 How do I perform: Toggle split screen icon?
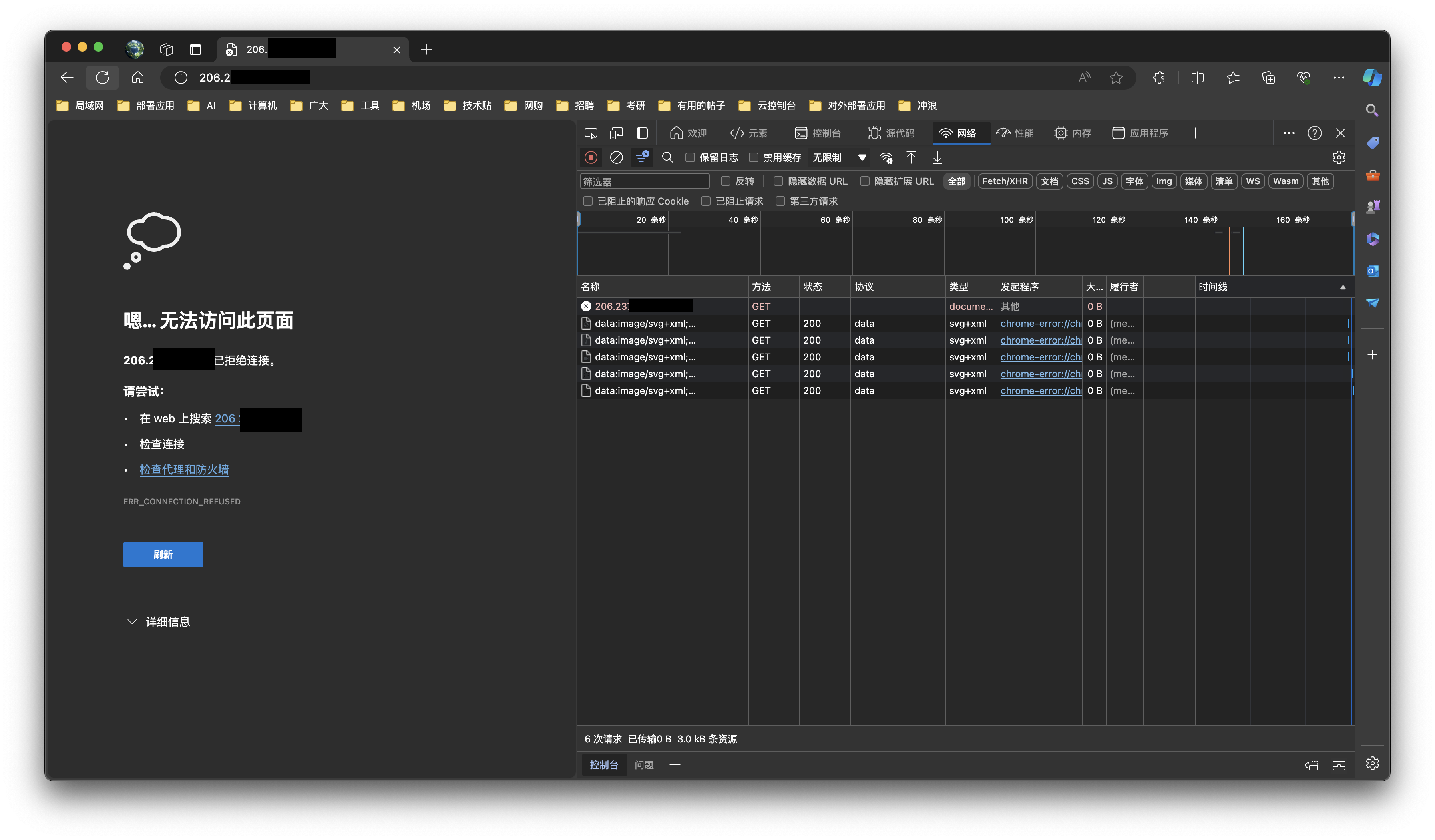pyautogui.click(x=1197, y=77)
